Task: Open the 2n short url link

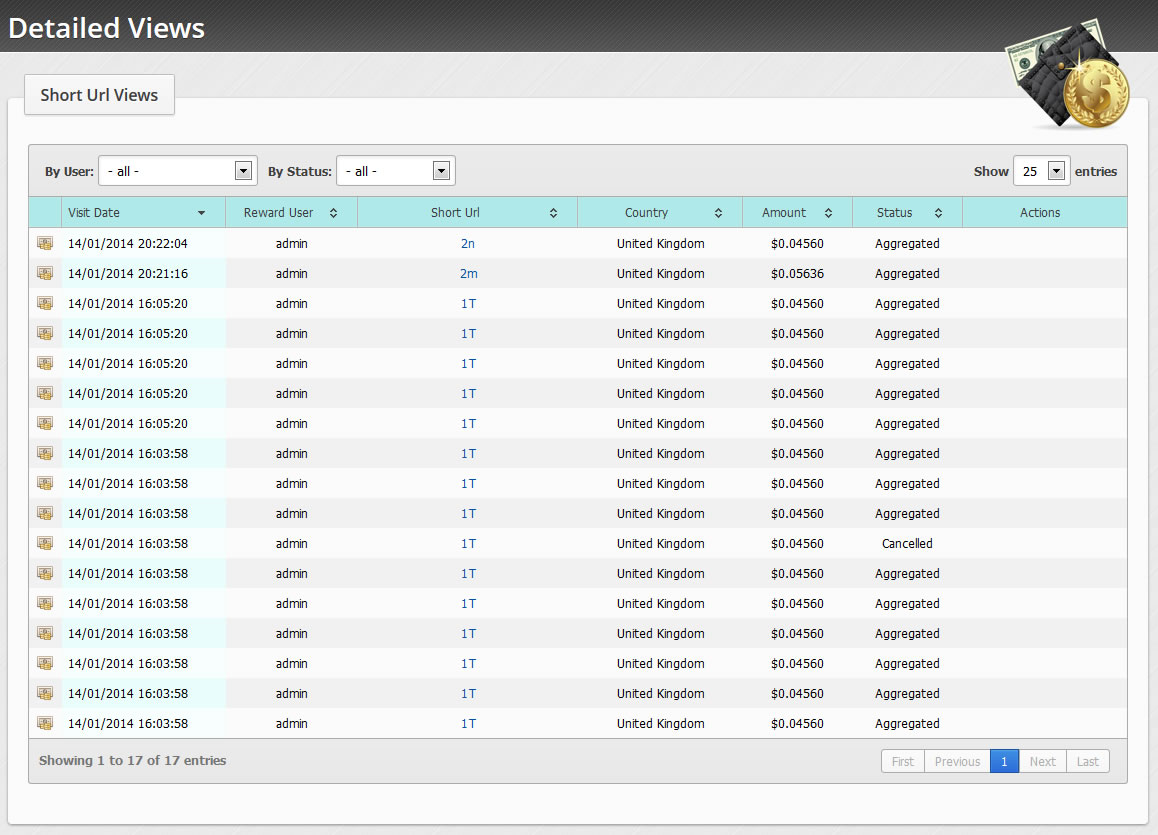Action: coord(468,243)
